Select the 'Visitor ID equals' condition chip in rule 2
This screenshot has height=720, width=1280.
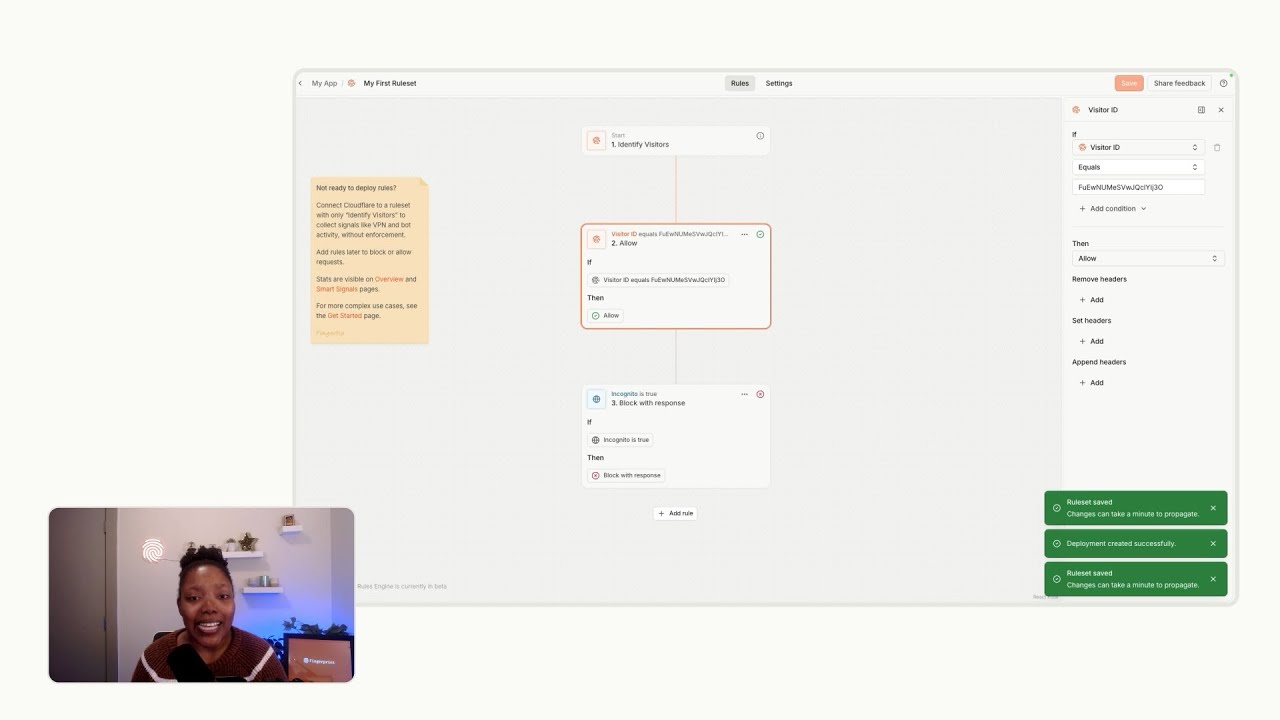658,280
